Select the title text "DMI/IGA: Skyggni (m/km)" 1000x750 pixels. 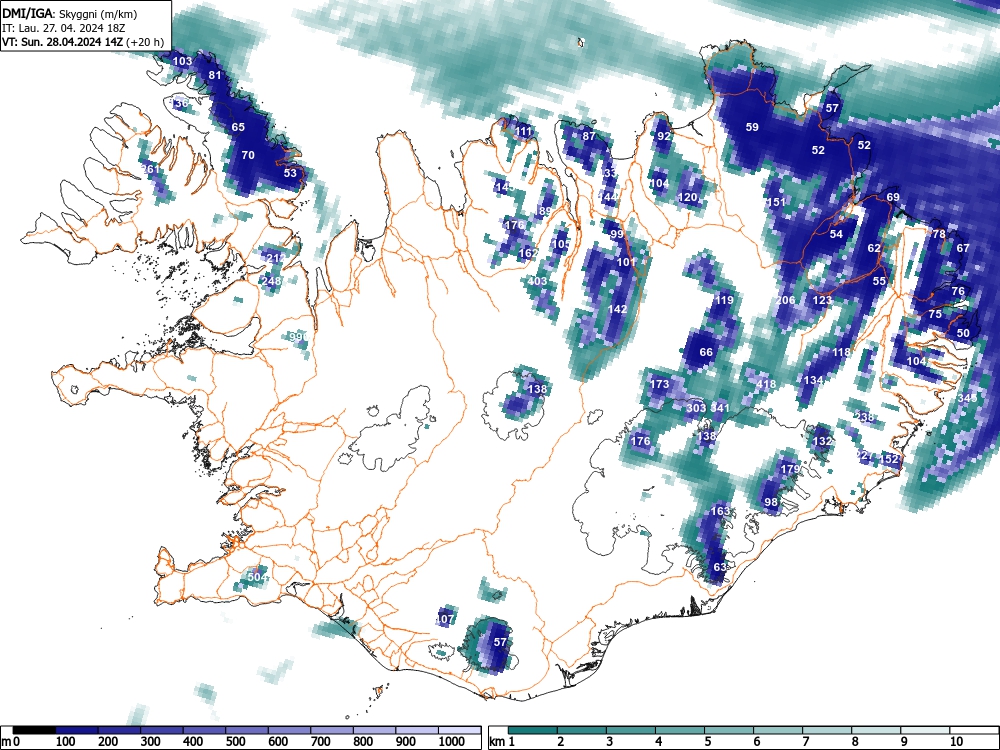coord(70,14)
